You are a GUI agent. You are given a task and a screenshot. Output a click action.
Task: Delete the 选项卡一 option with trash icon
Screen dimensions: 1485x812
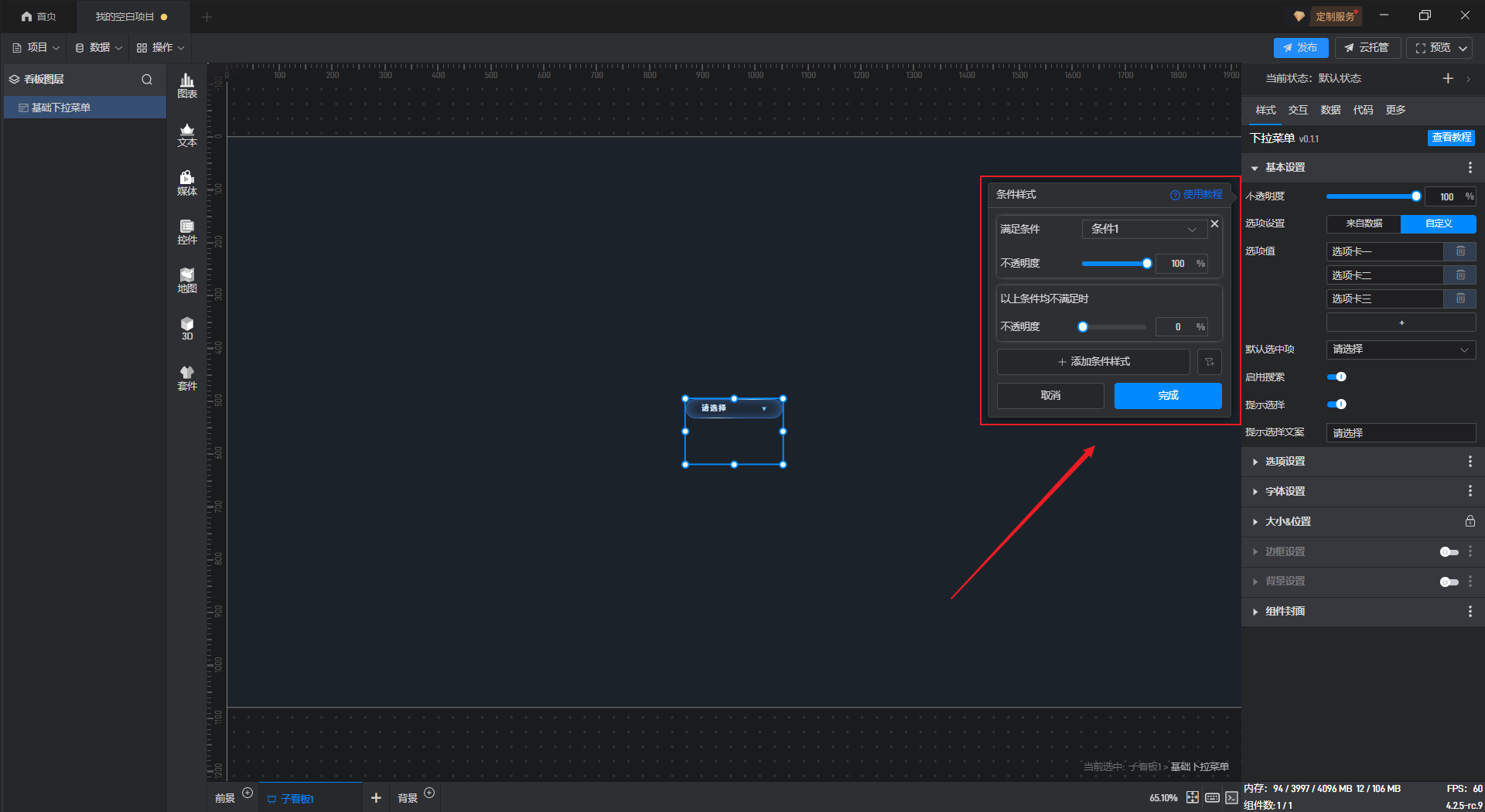tap(1460, 251)
